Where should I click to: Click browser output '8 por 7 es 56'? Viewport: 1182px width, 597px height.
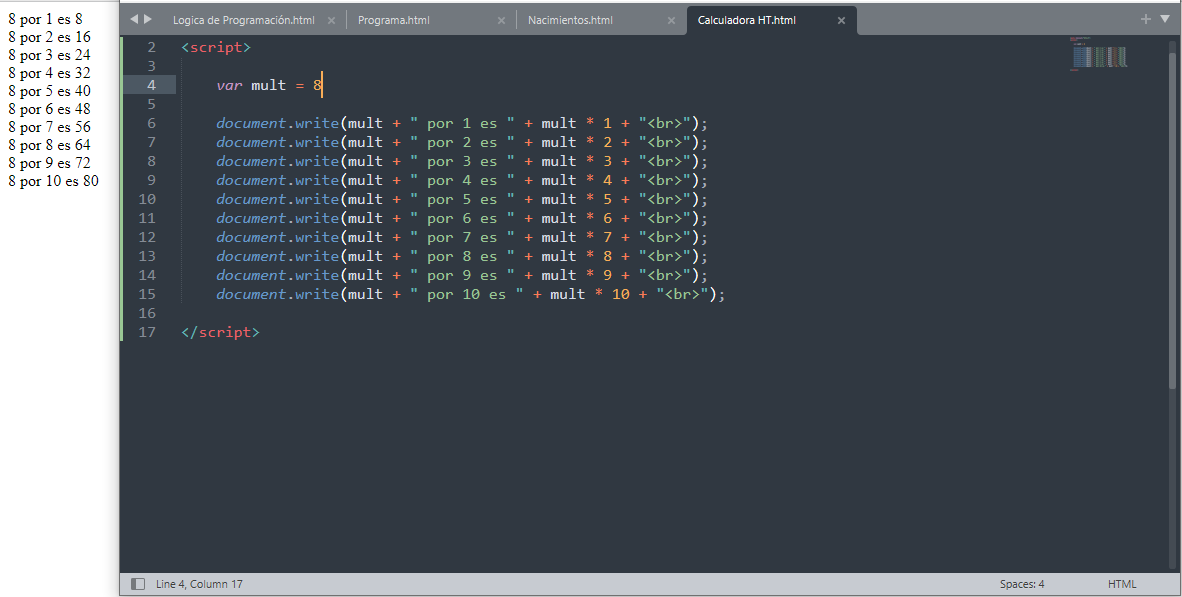pyautogui.click(x=50, y=127)
